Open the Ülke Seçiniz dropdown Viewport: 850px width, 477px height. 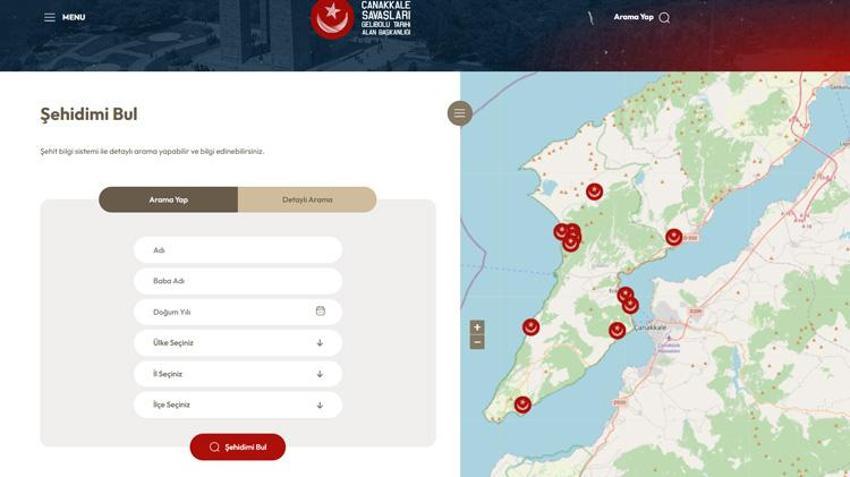(x=238, y=343)
